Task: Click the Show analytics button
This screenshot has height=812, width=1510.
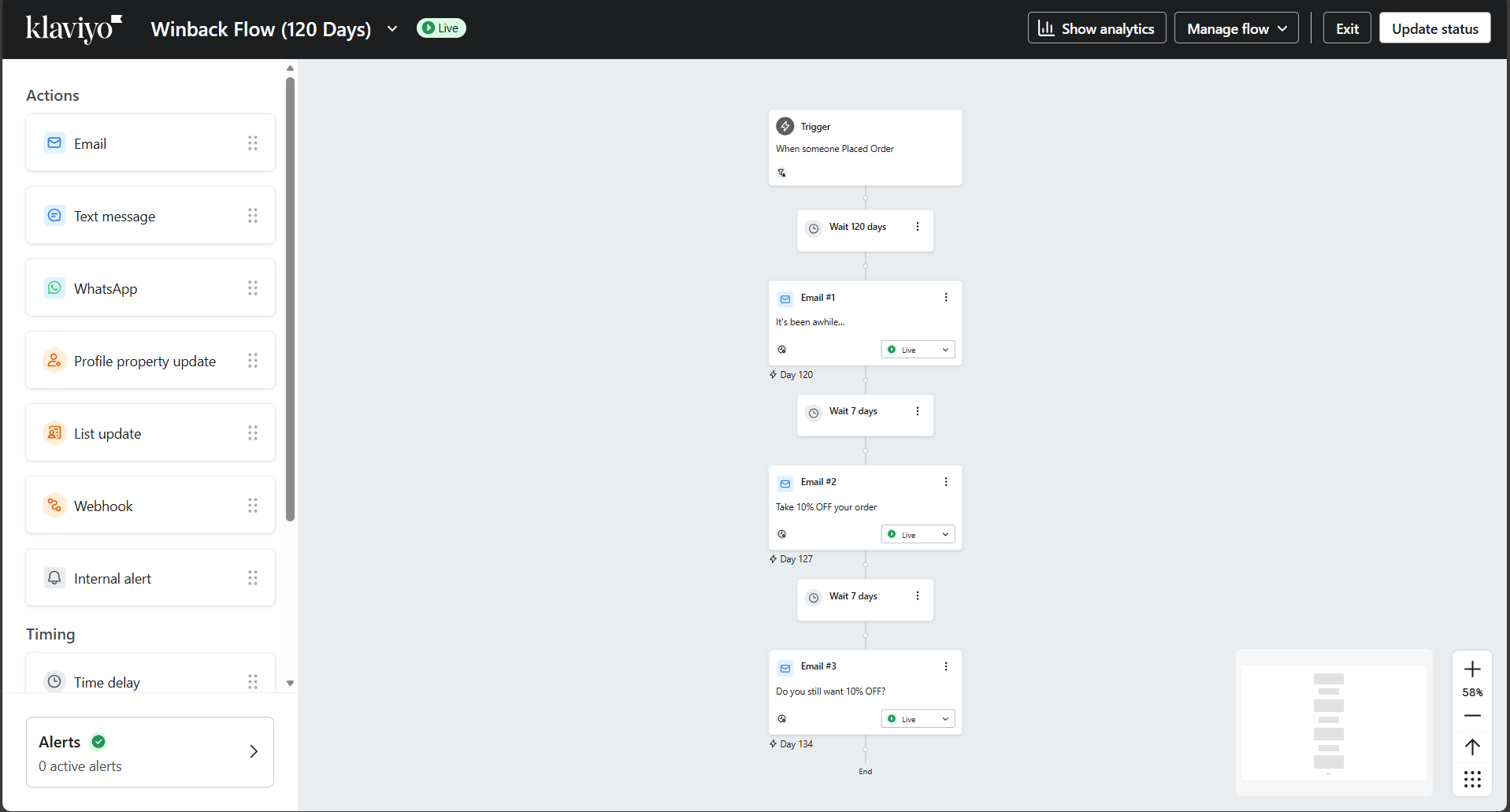Action: point(1096,28)
